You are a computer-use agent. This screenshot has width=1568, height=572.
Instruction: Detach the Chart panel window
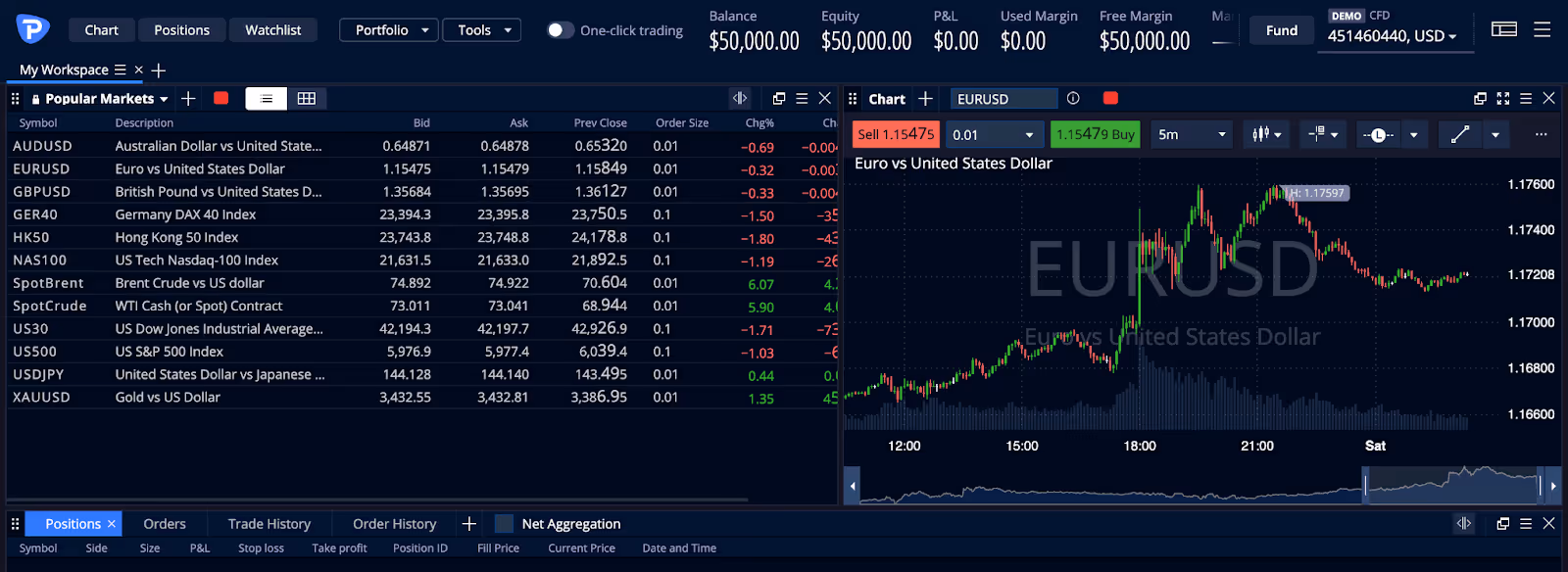[x=1480, y=98]
